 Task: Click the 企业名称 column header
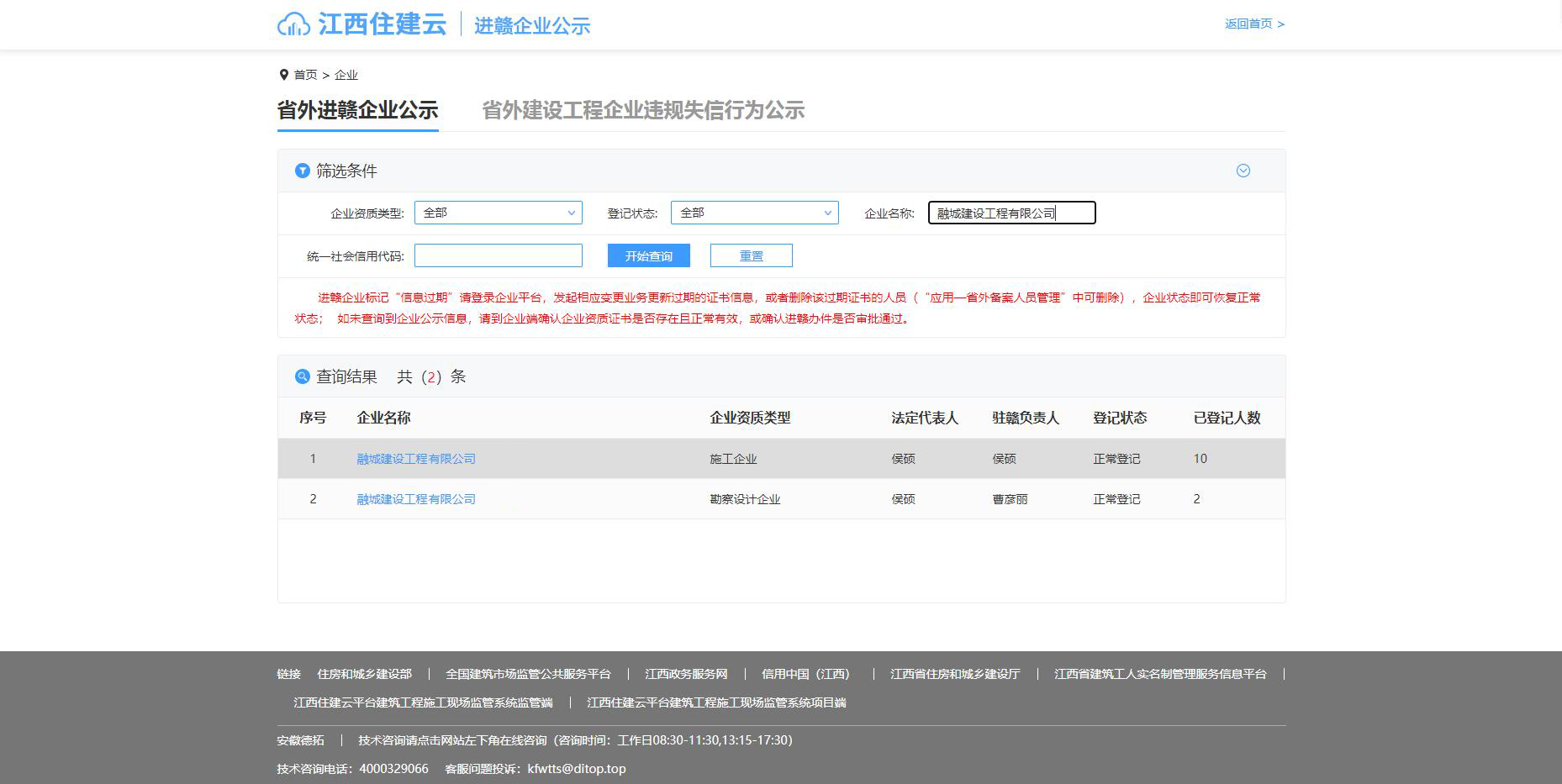coord(383,418)
